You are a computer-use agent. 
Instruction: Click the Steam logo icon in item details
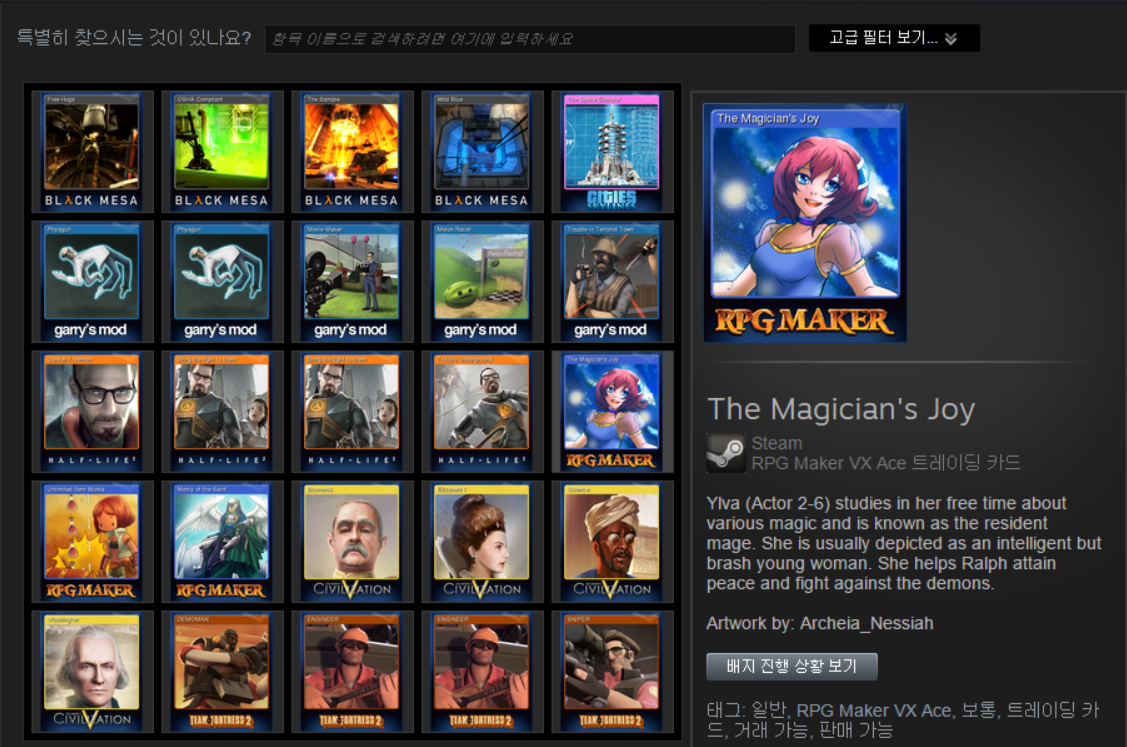click(x=726, y=453)
